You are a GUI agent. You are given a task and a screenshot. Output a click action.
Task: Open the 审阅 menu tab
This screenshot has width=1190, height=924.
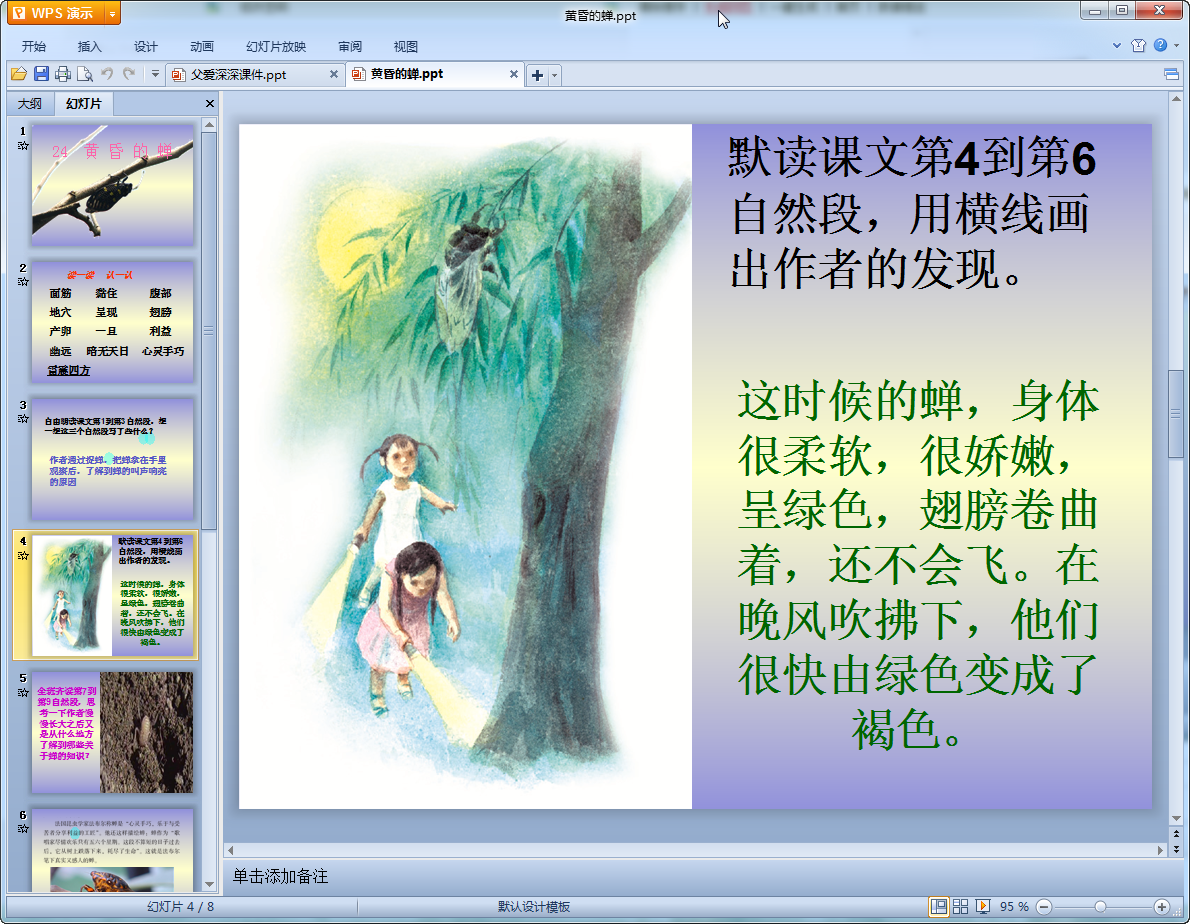point(350,46)
